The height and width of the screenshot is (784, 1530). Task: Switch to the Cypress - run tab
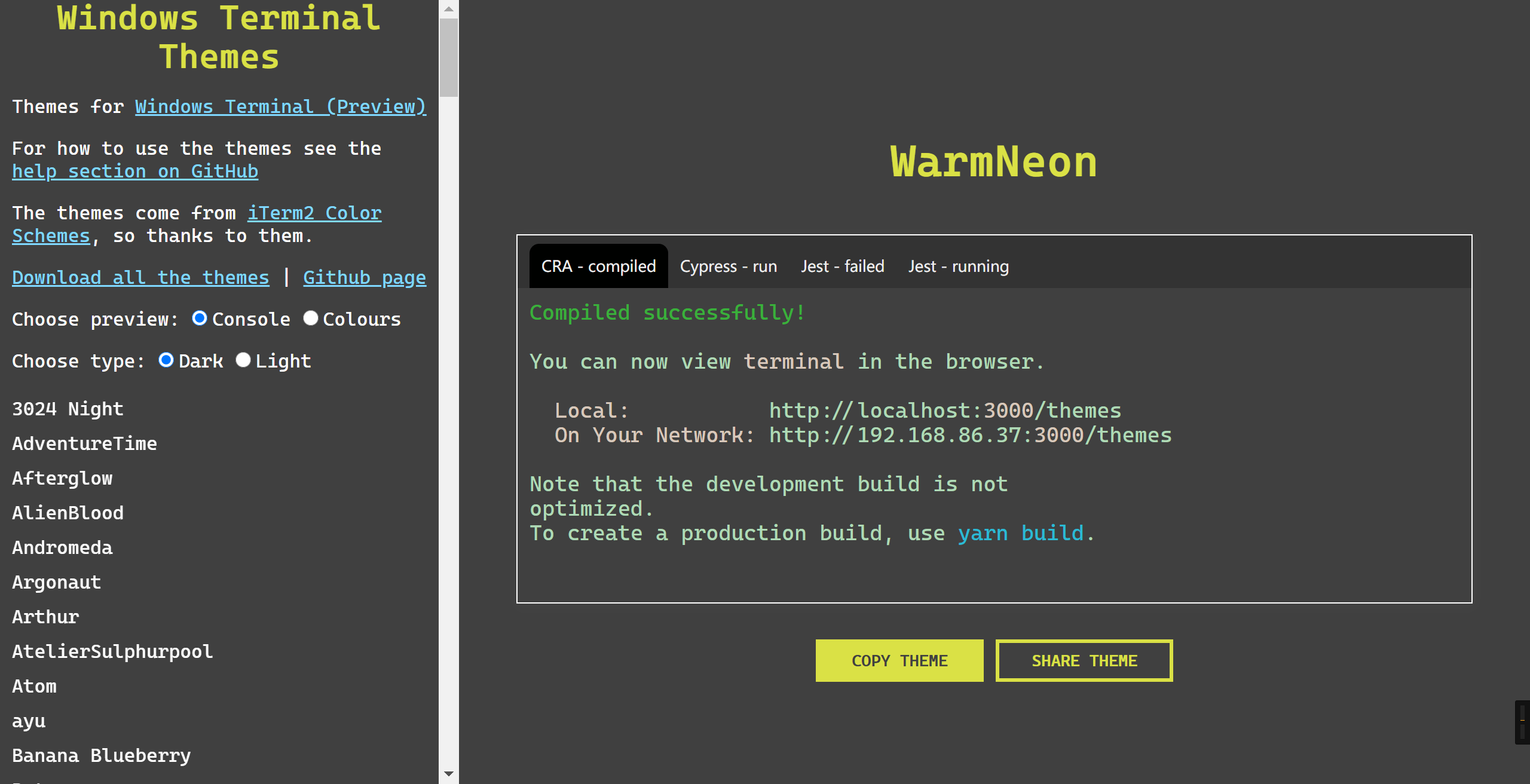(x=728, y=267)
